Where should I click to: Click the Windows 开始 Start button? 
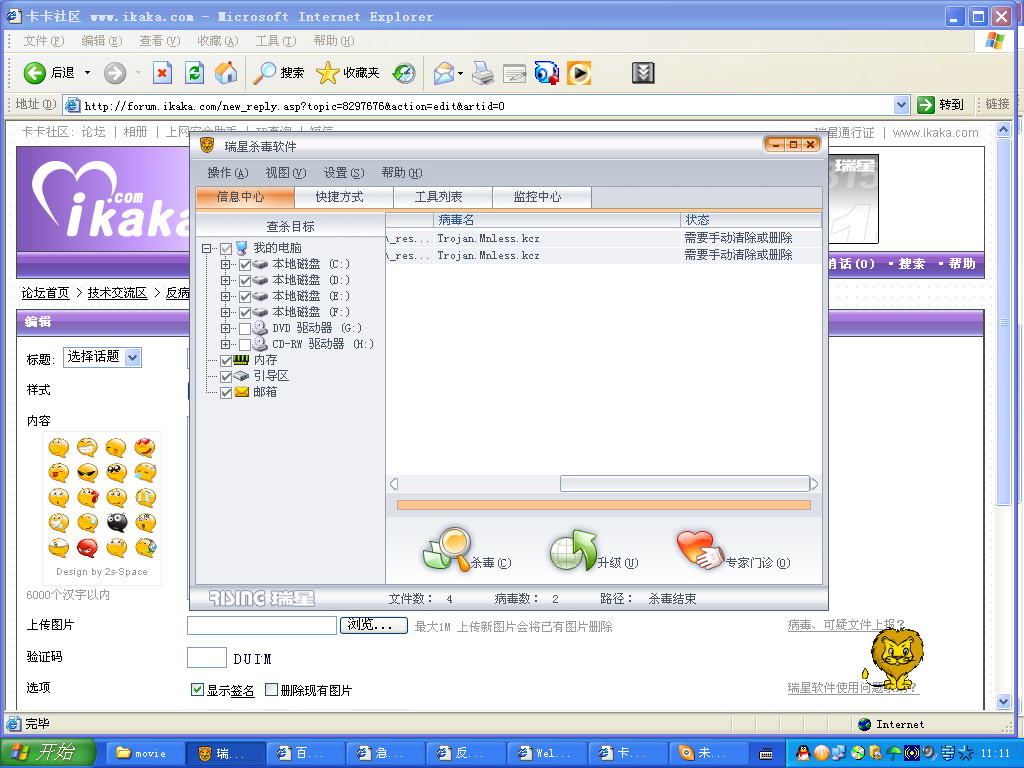(48, 753)
